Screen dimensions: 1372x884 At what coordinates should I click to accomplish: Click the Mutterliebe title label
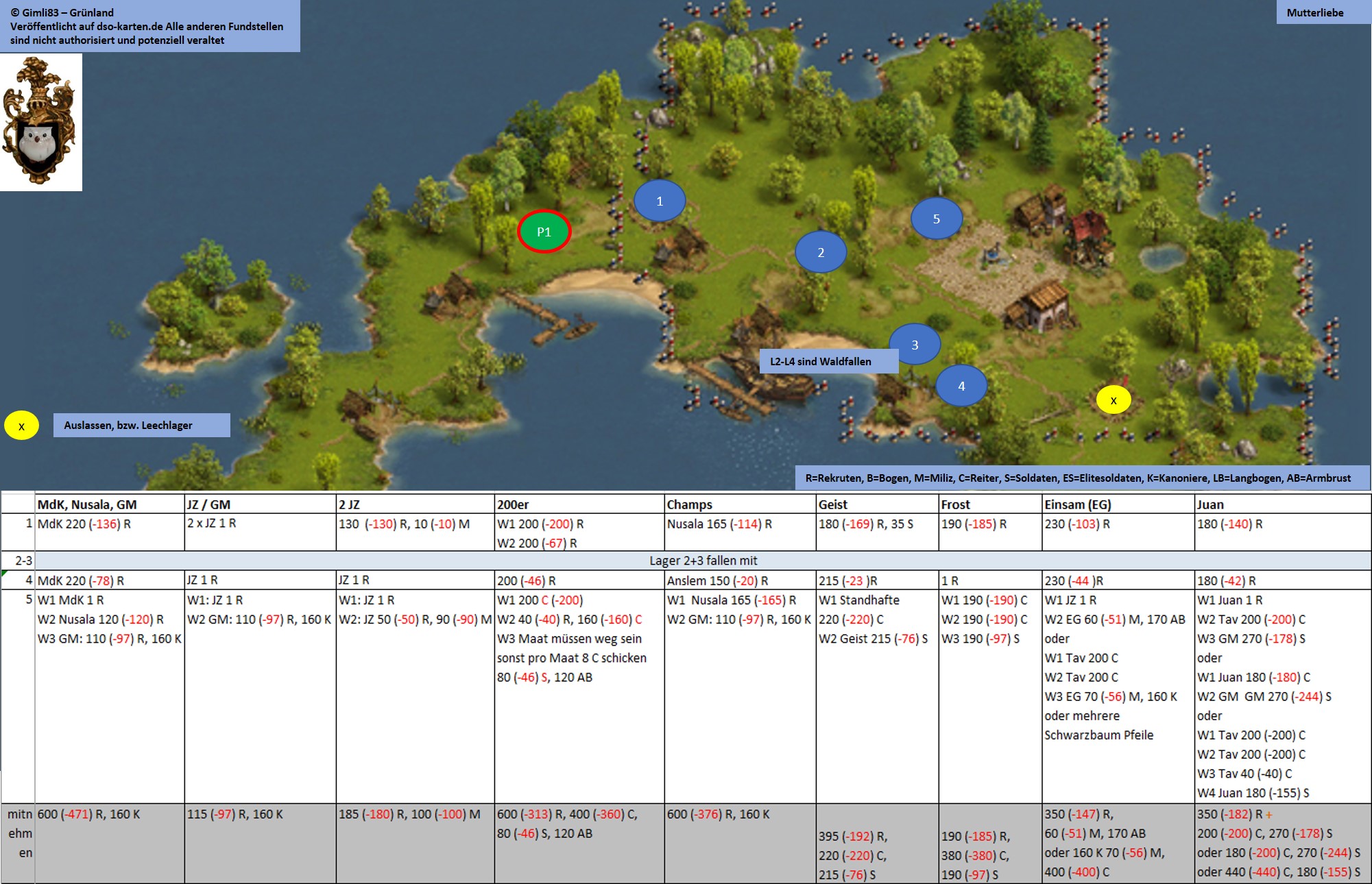click(x=1314, y=12)
